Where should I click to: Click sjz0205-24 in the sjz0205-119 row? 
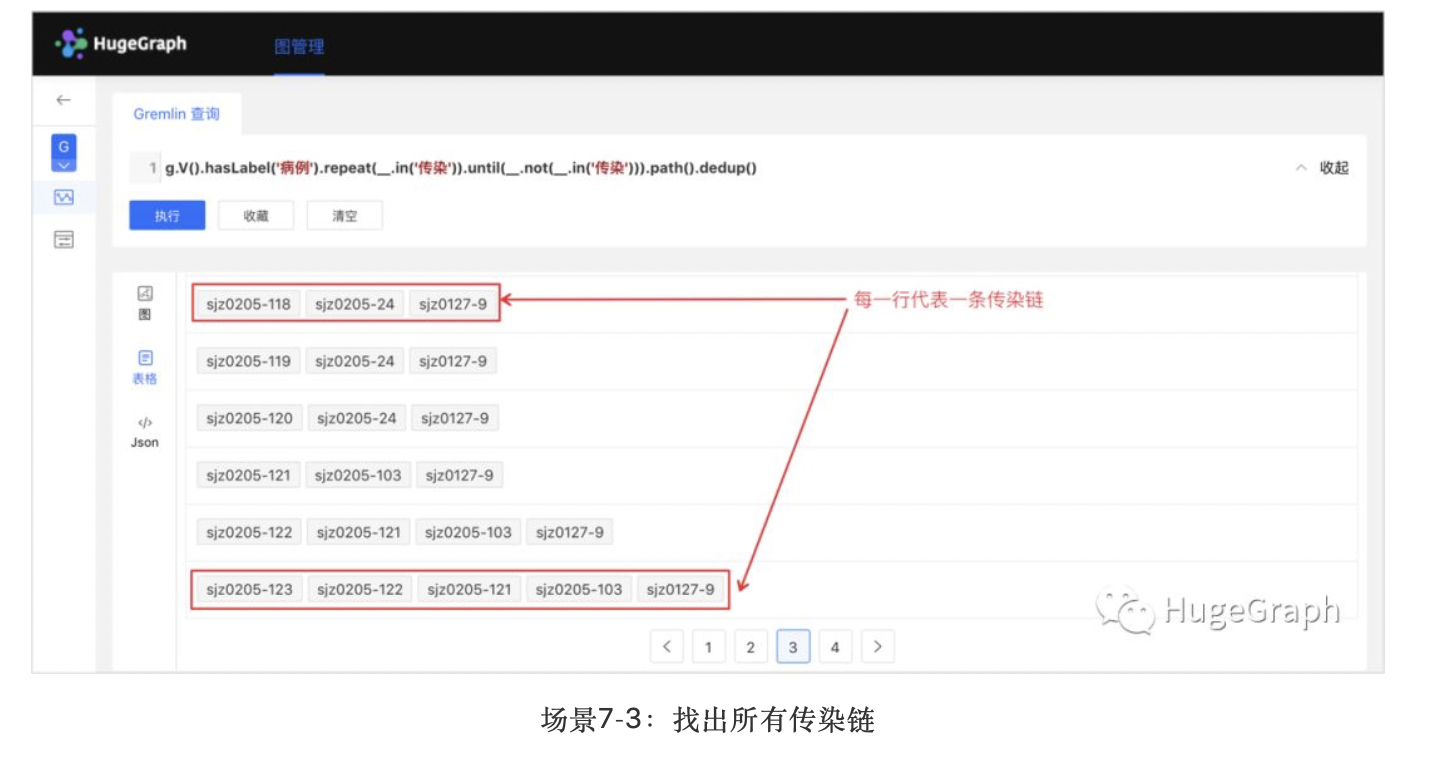[x=355, y=361]
